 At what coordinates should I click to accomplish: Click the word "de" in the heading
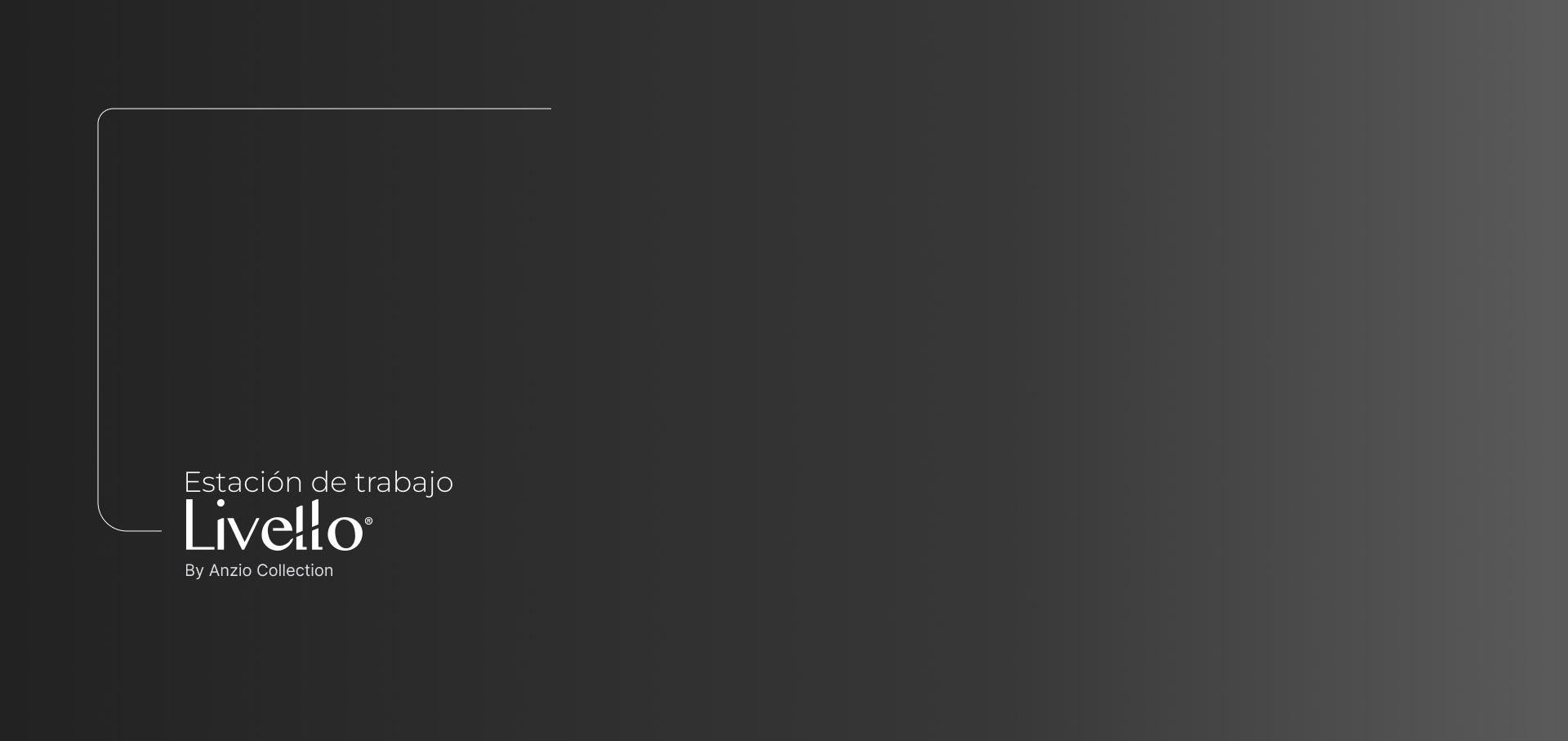pyautogui.click(x=328, y=481)
